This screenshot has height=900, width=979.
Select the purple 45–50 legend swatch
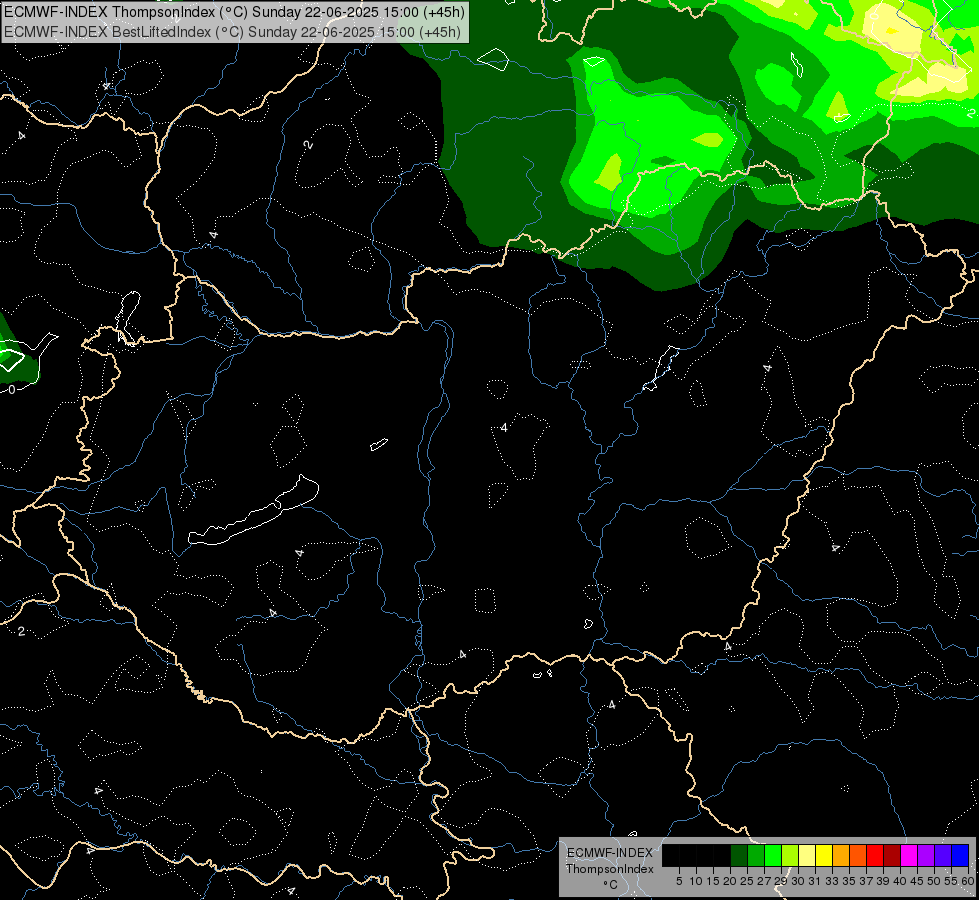(926, 856)
